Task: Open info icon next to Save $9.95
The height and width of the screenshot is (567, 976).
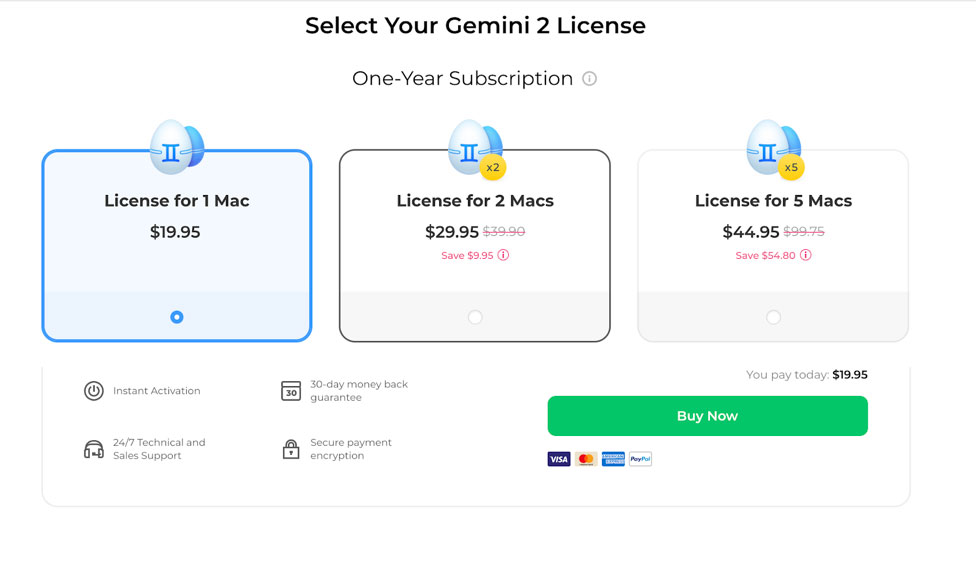Action: [503, 255]
